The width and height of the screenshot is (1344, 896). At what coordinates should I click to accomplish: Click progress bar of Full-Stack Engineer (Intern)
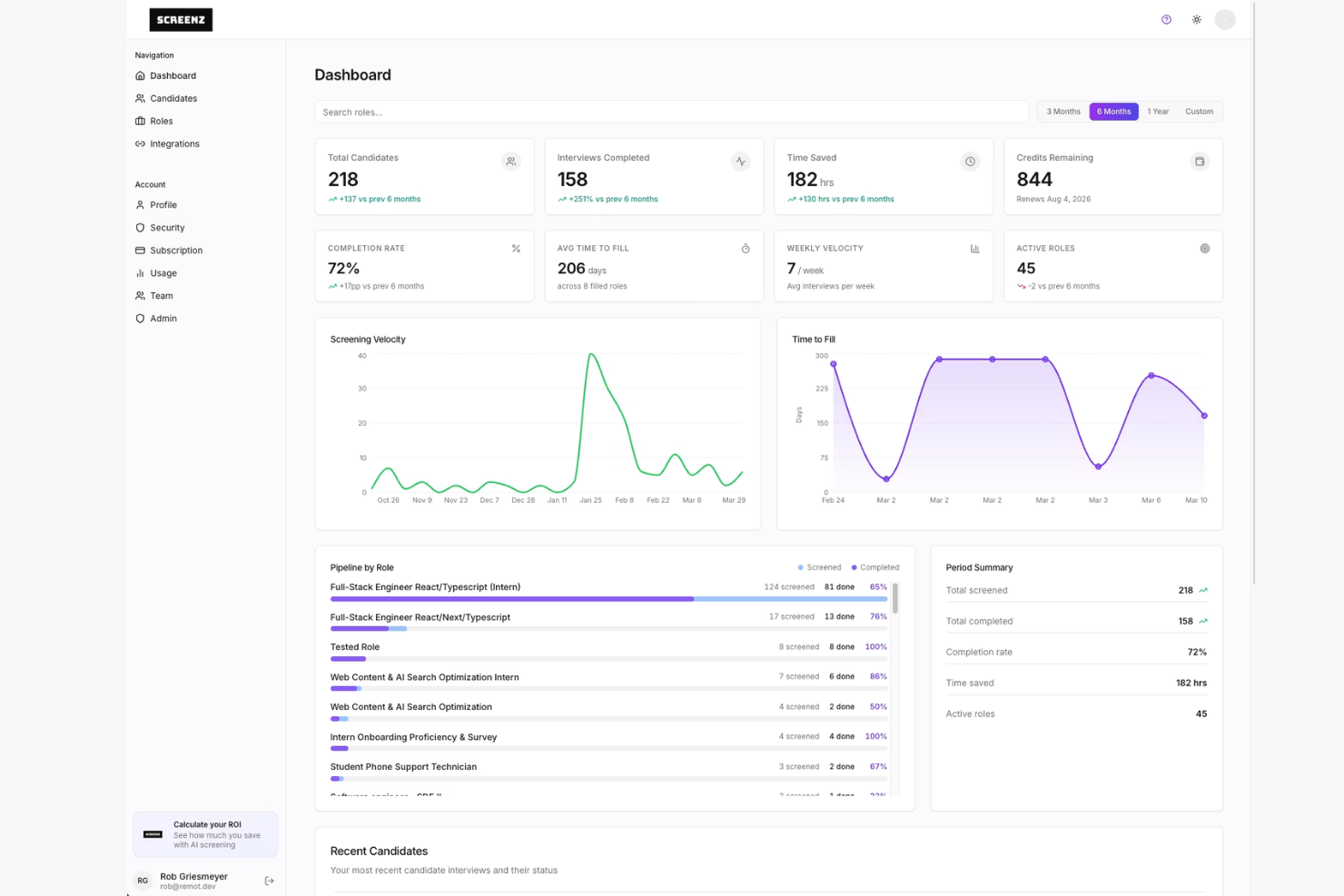(x=608, y=599)
